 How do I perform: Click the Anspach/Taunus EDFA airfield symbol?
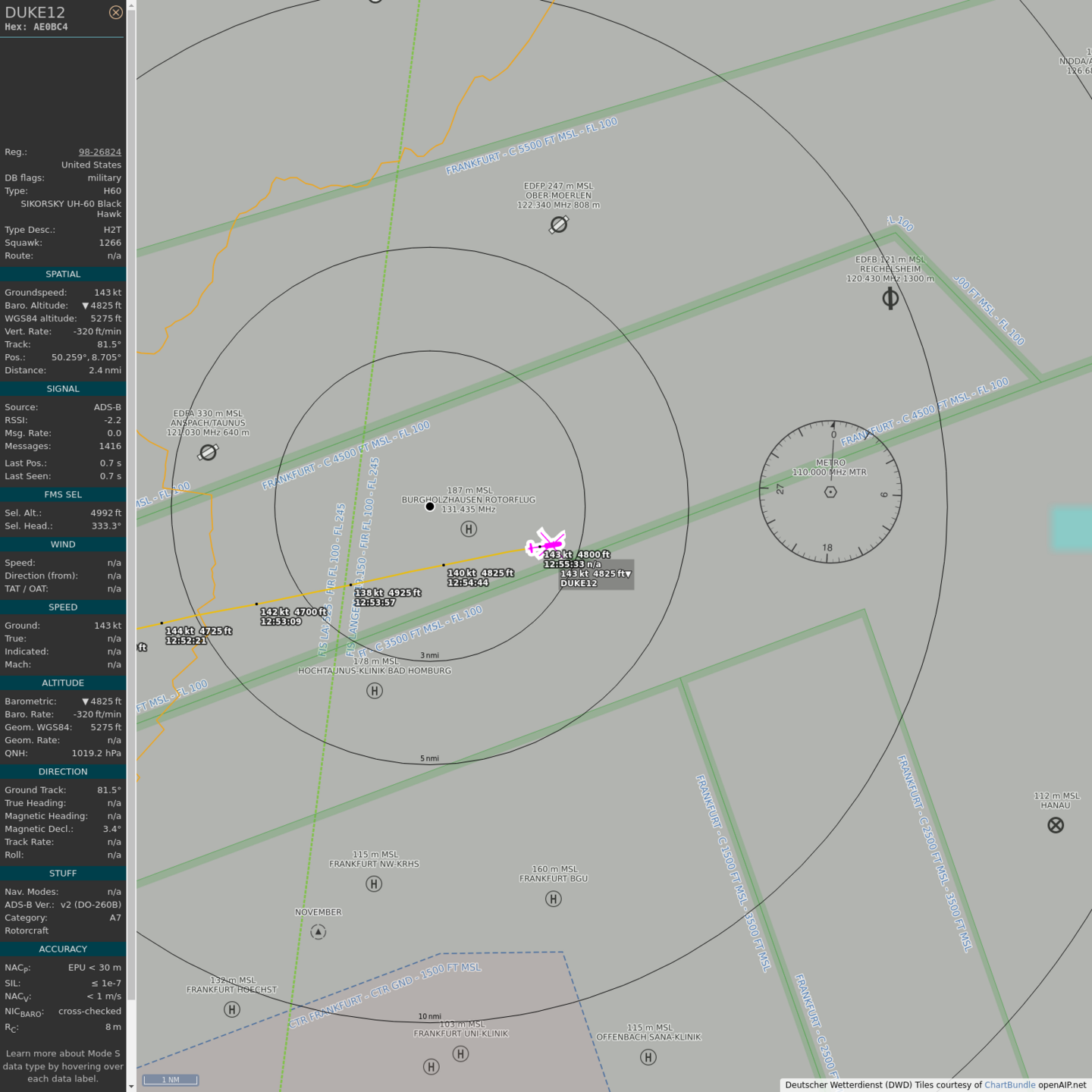(x=208, y=453)
